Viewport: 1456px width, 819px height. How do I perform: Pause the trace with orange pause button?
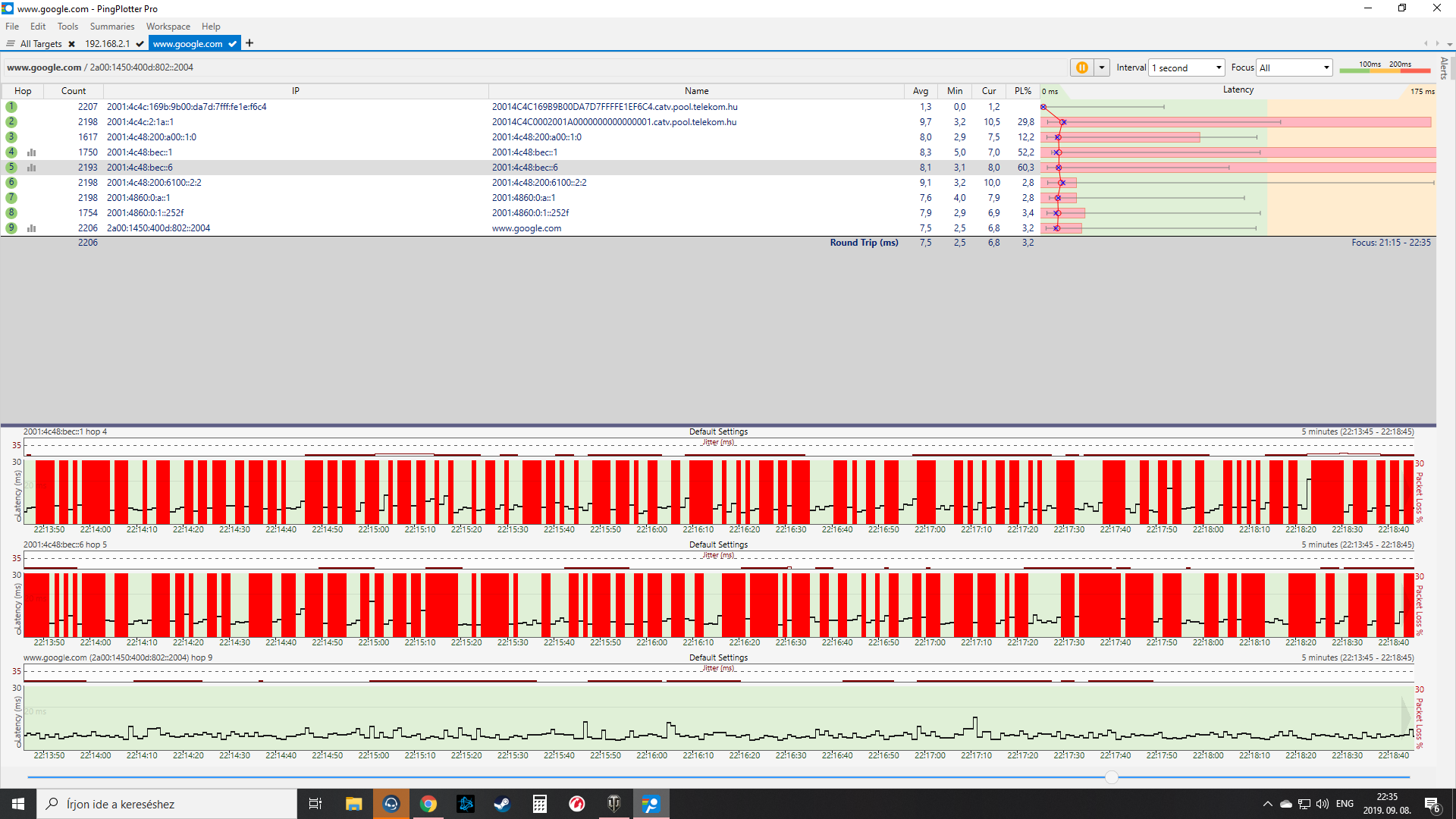(x=1081, y=67)
